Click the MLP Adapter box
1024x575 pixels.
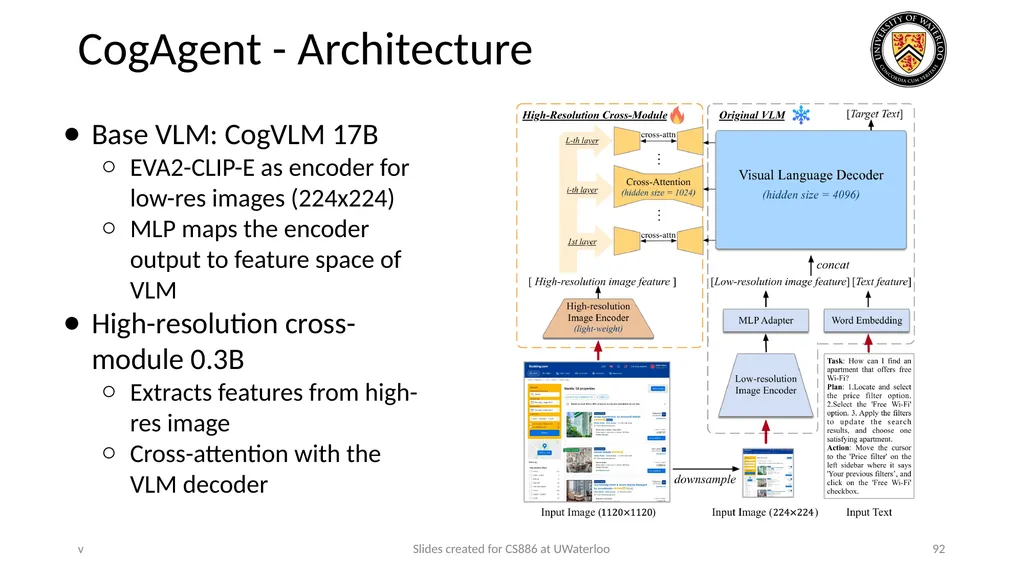click(x=765, y=320)
